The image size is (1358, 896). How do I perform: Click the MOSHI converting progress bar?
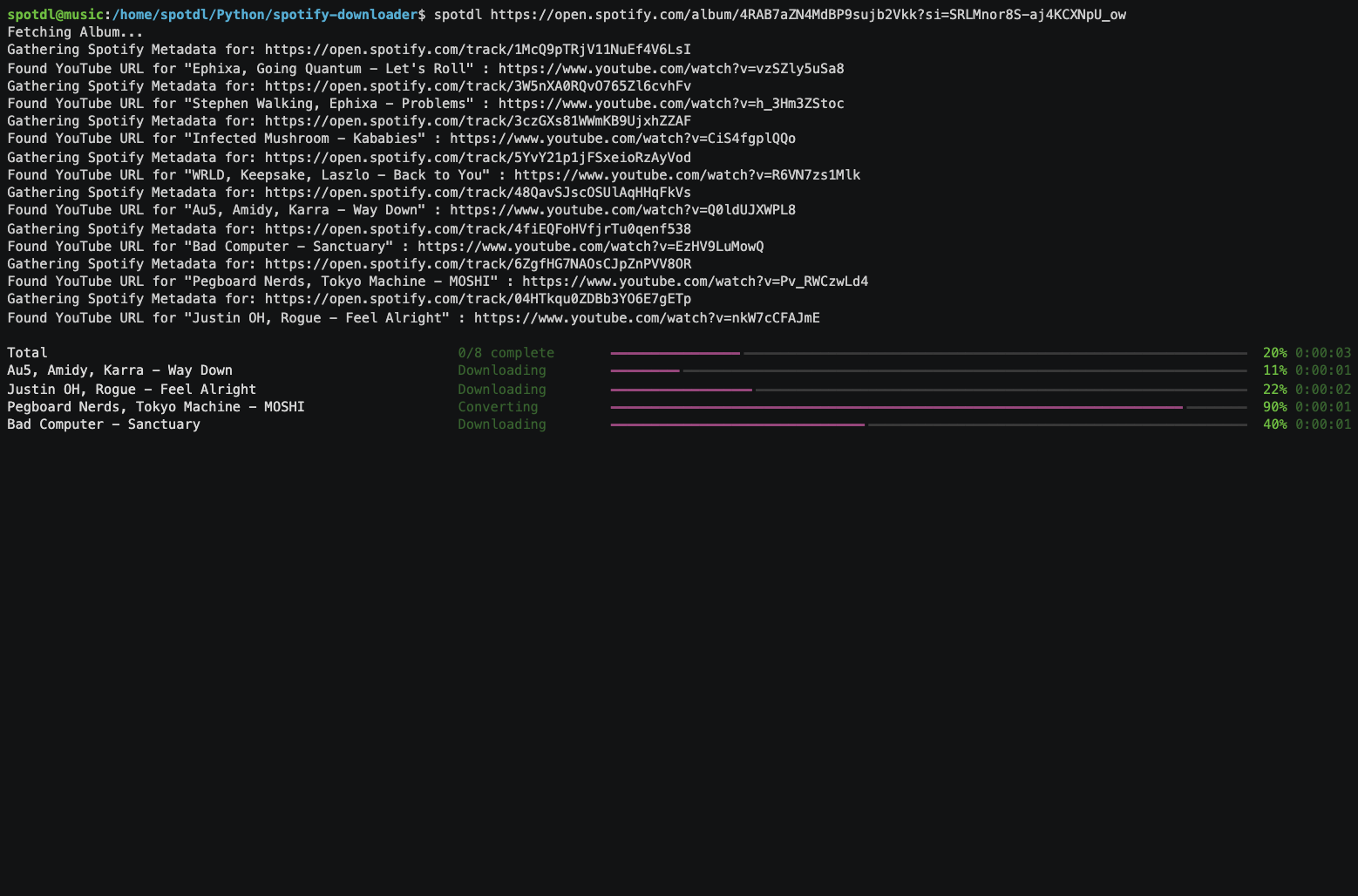928,407
